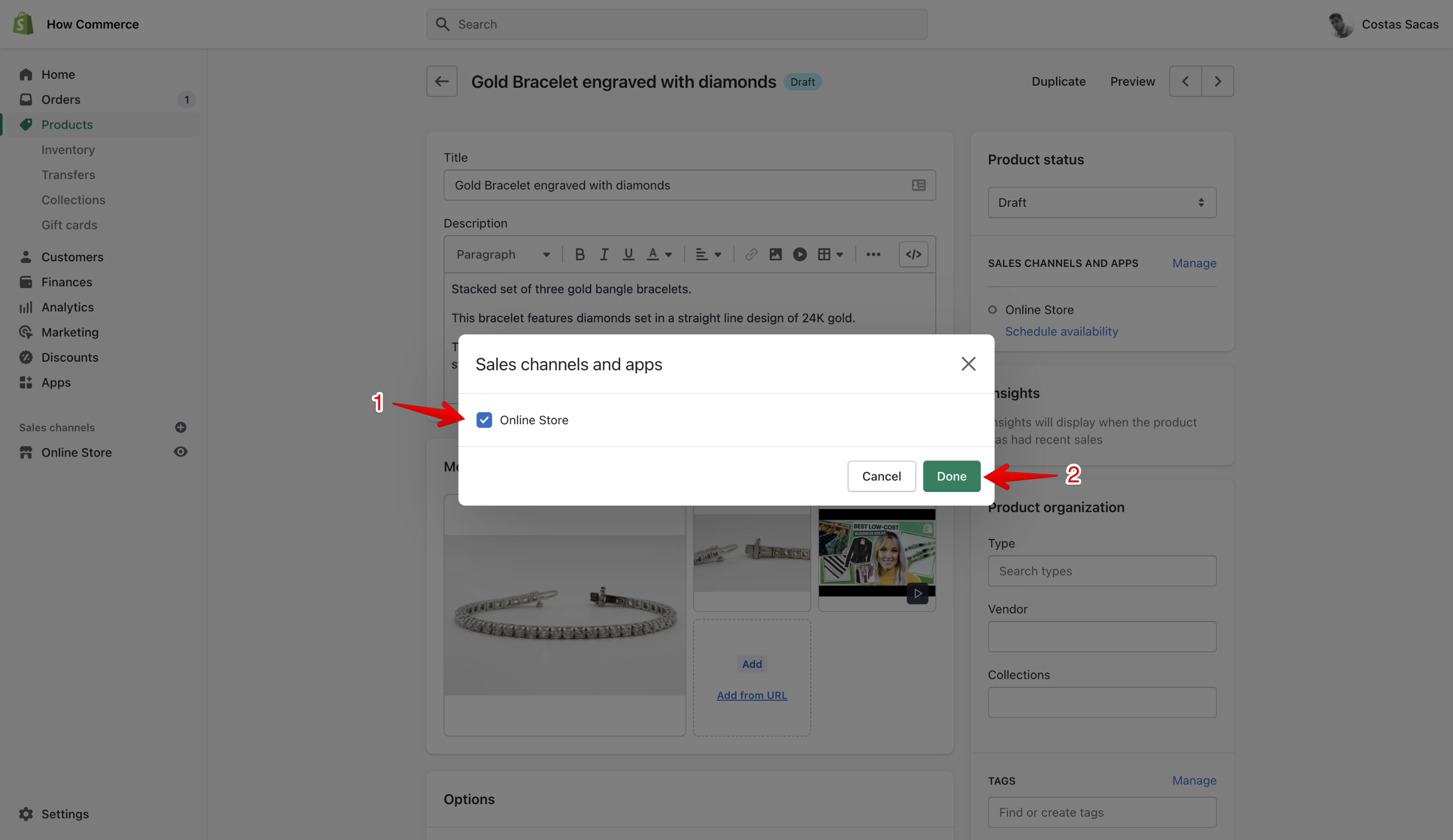Add a sales channel plus icon
The height and width of the screenshot is (840, 1453).
181,427
